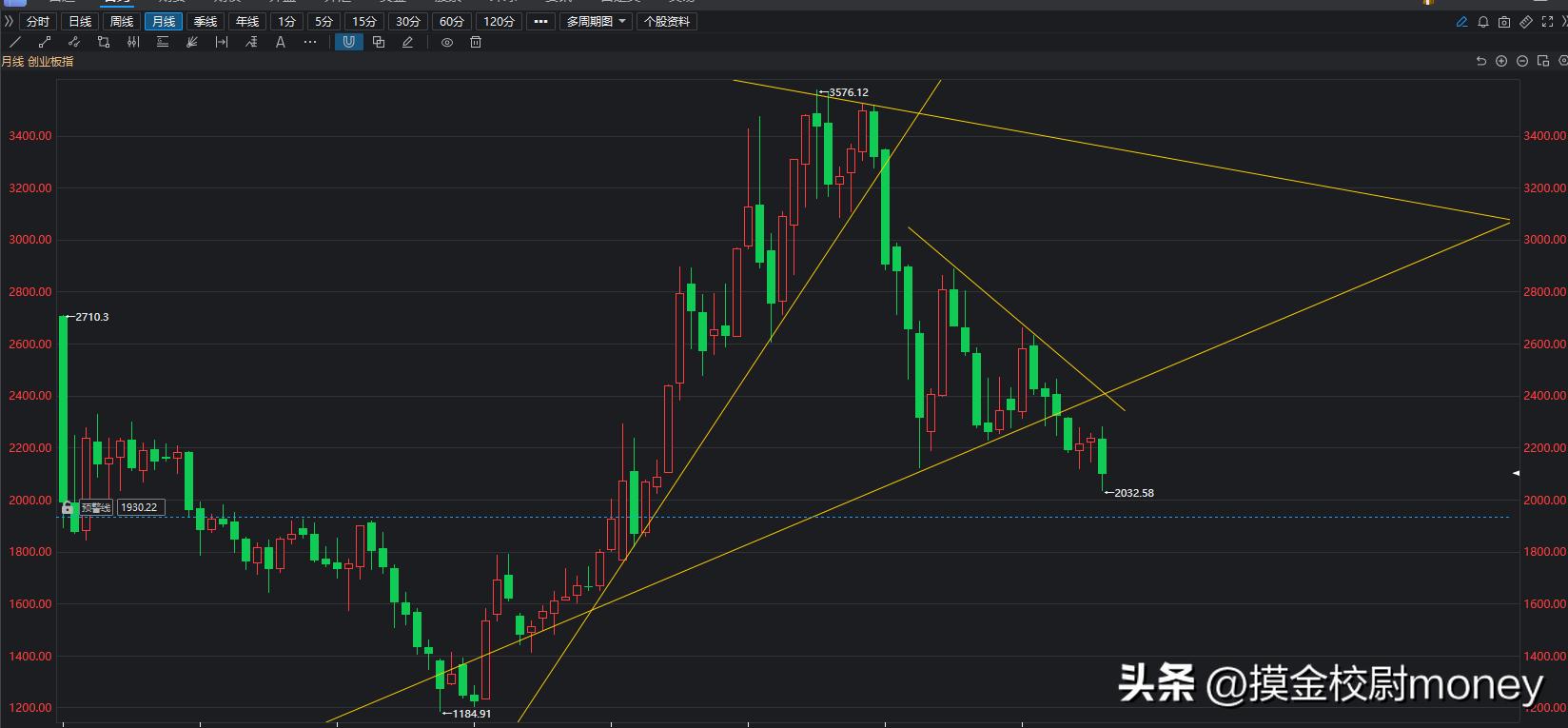The width and height of the screenshot is (1568, 728).
Task: Take a chart screenshot with camera icon
Action: 1504,22
